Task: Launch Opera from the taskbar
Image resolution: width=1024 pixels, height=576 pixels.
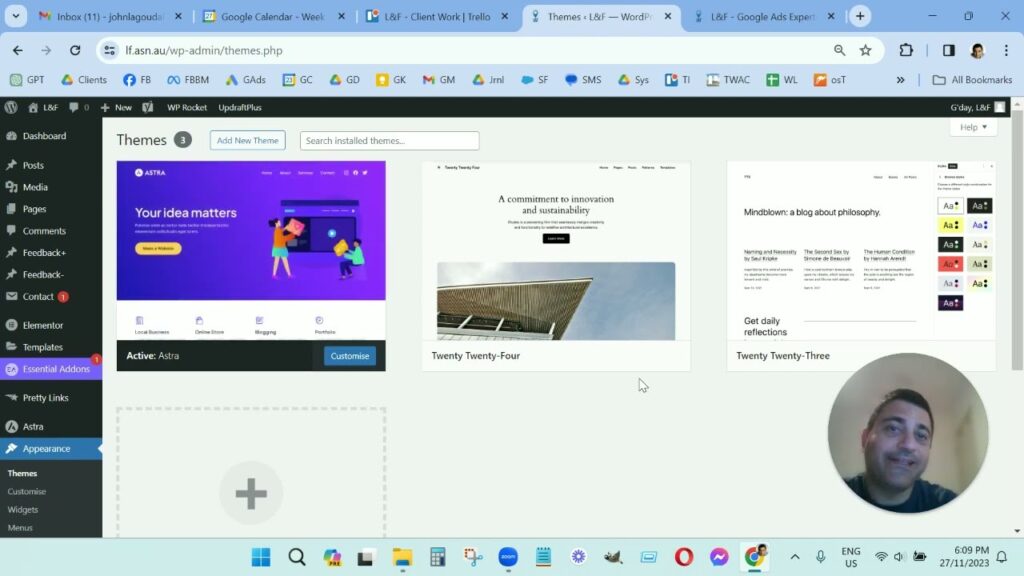Action: pos(684,557)
